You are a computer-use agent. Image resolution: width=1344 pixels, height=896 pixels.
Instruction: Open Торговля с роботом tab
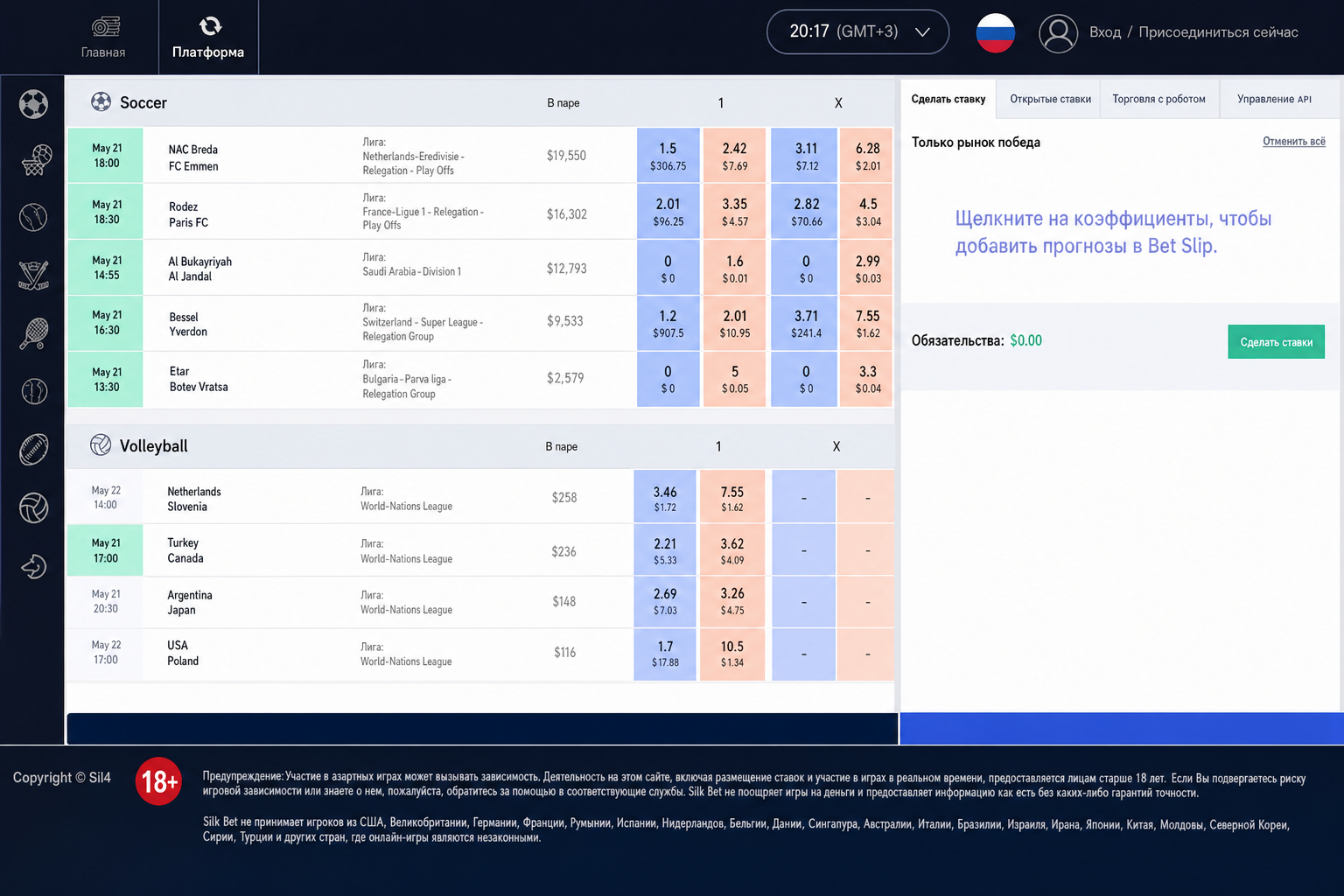(x=1158, y=99)
